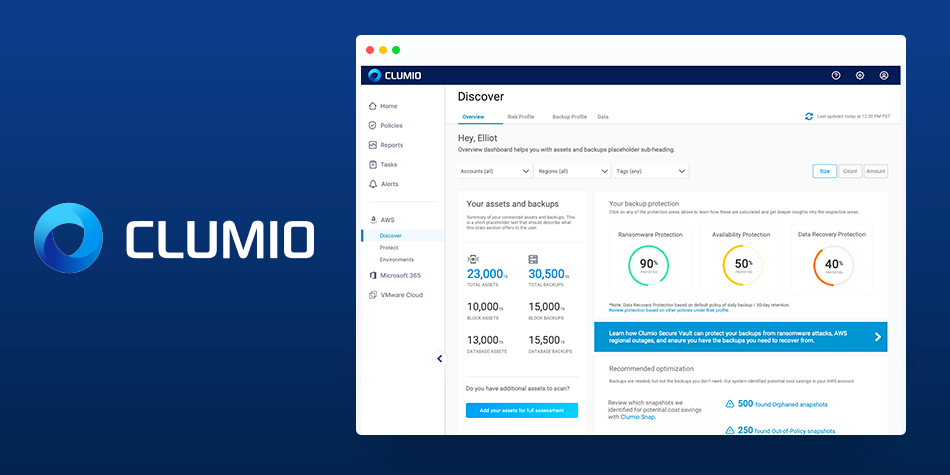Open the settings gear icon in header
The image size is (950, 475).
point(860,76)
